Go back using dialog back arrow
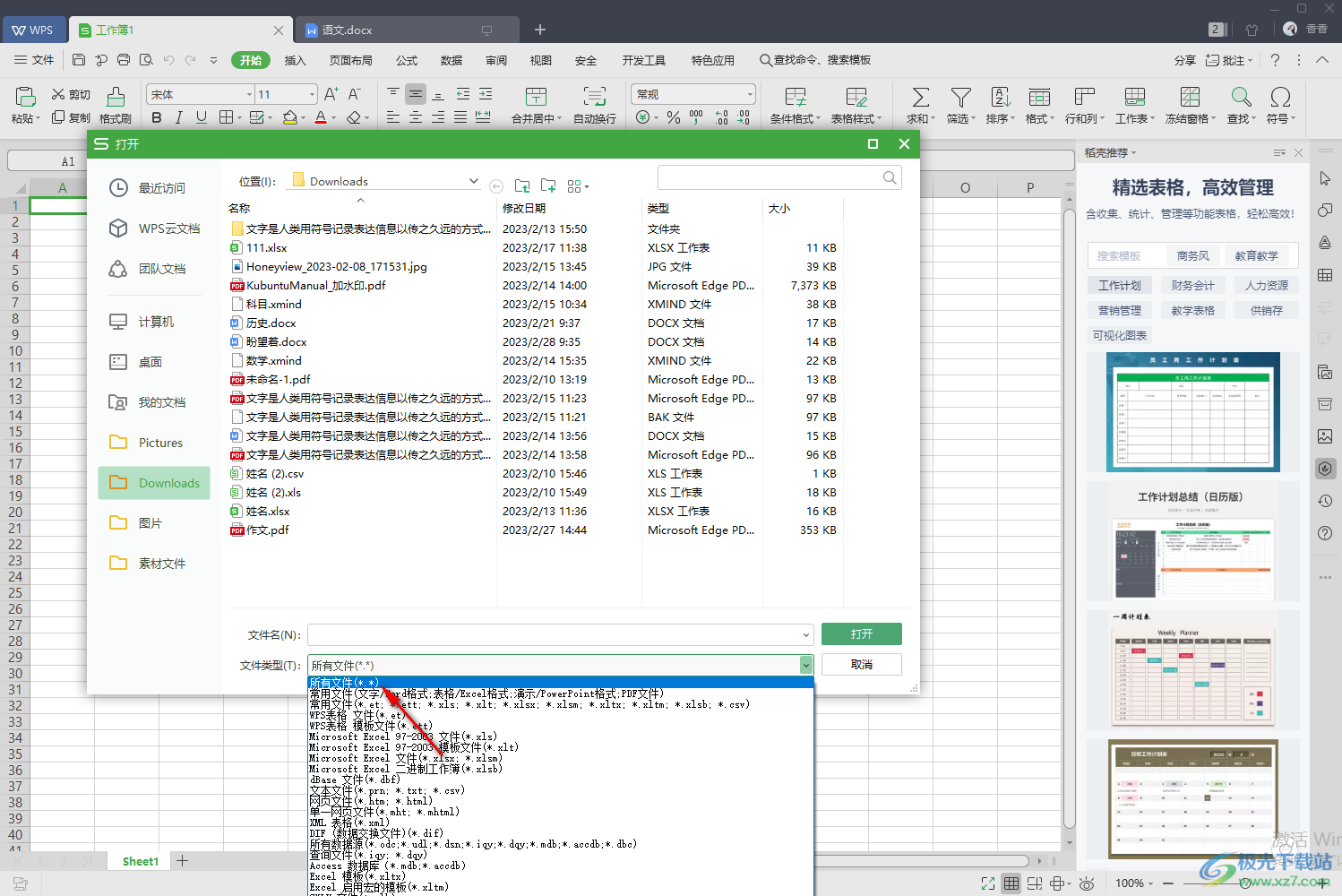The width and height of the screenshot is (1342, 896). (495, 186)
